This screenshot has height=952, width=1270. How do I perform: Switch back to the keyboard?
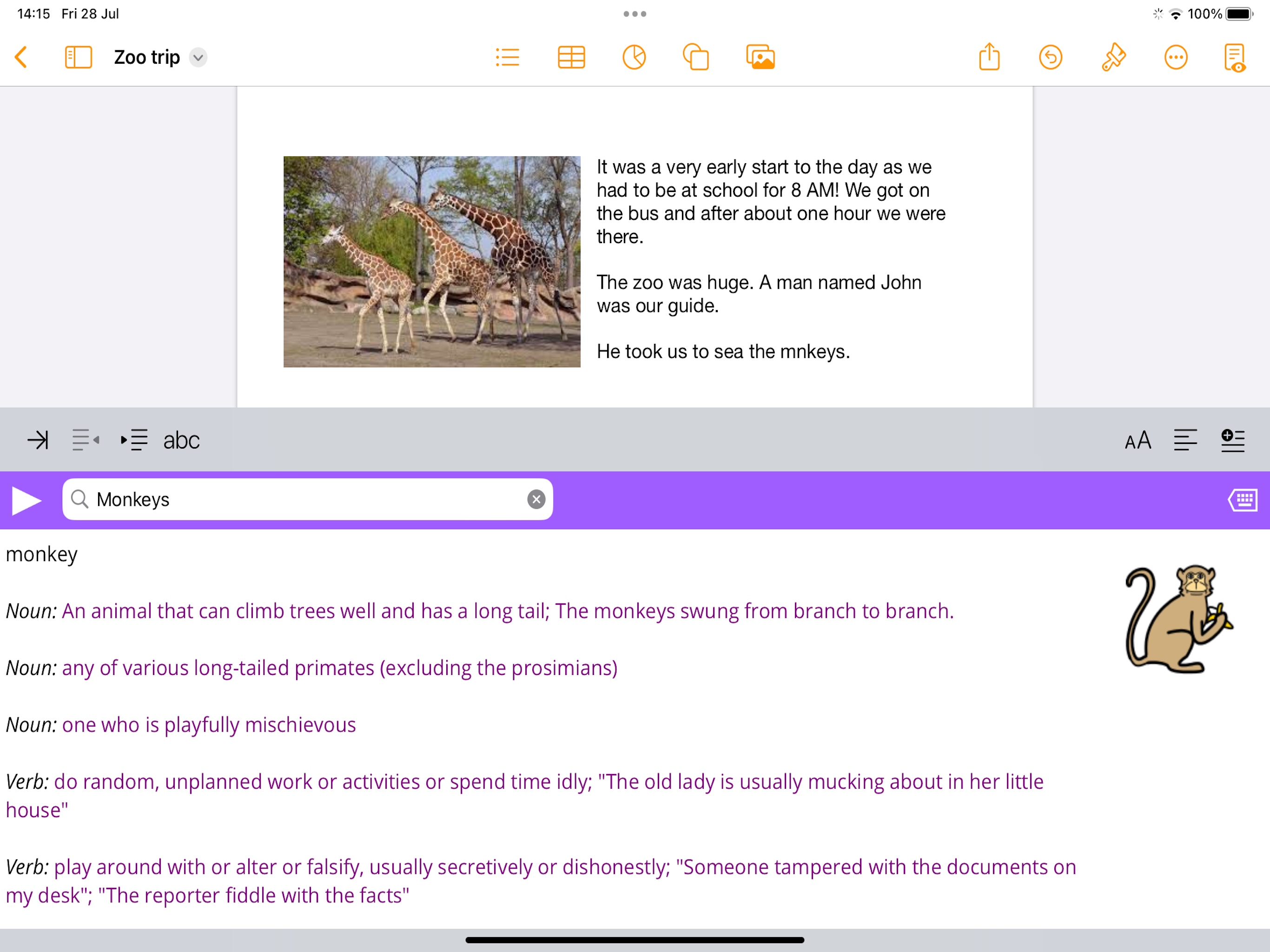coord(1243,500)
